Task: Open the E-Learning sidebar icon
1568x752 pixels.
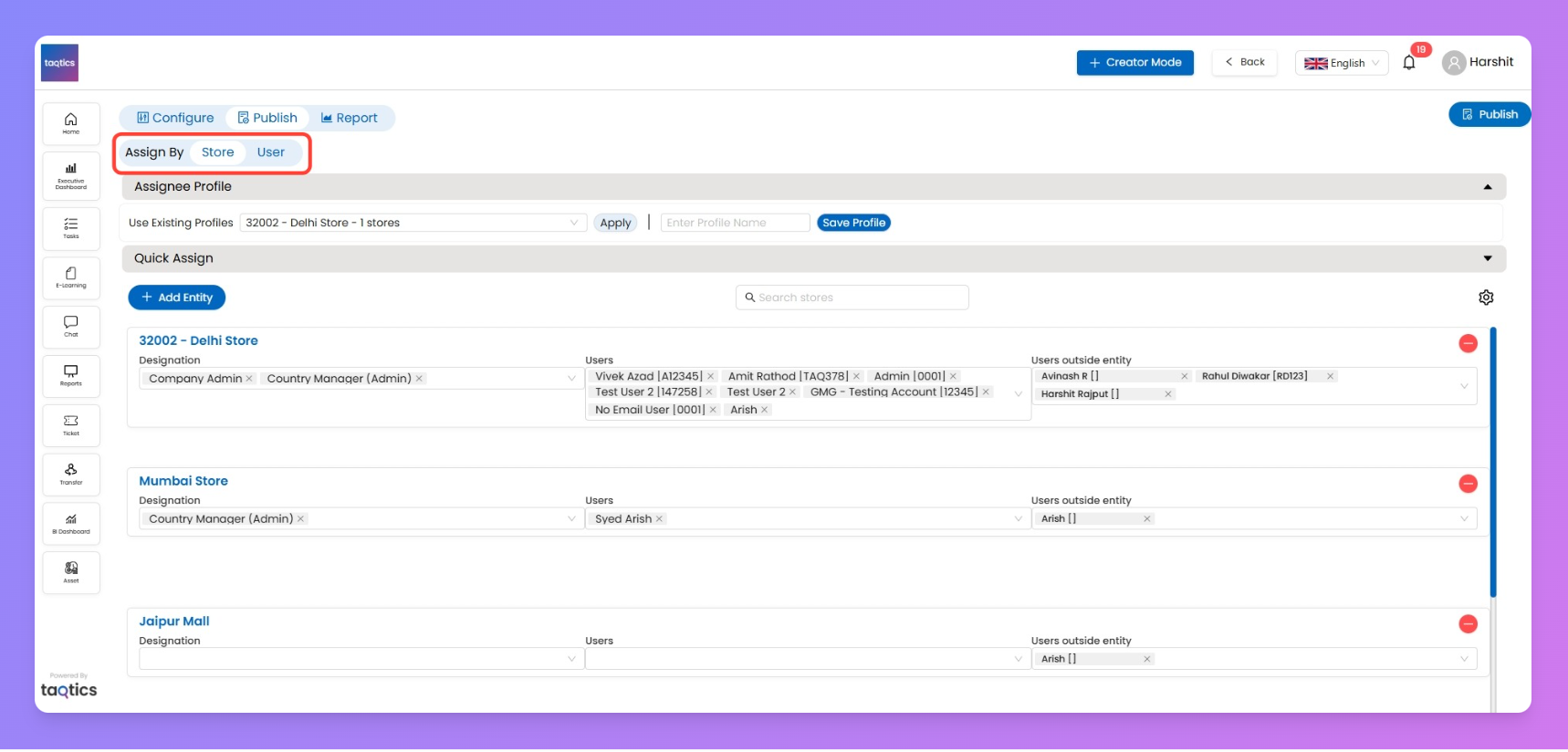Action: 70,277
